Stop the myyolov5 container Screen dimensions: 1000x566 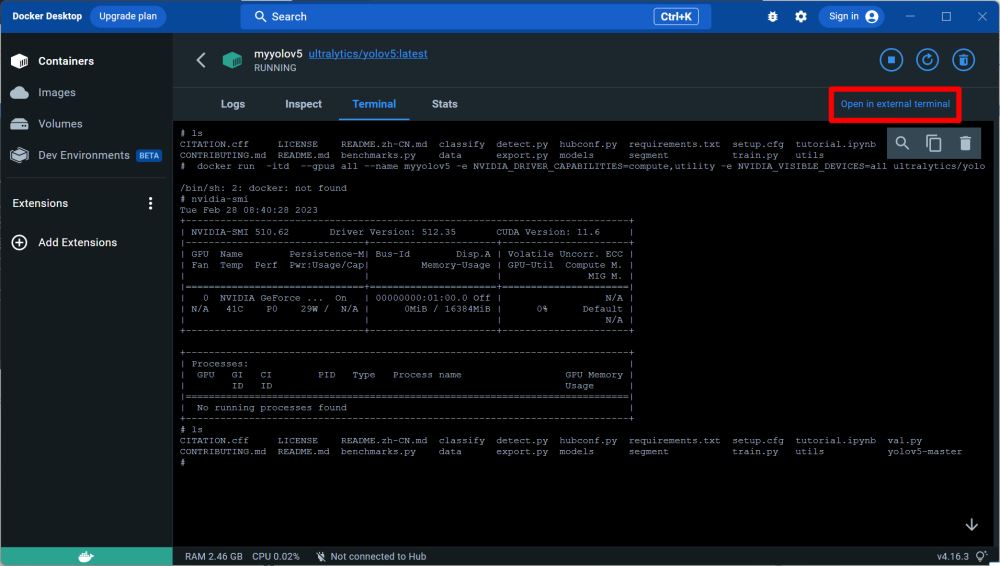coord(891,60)
